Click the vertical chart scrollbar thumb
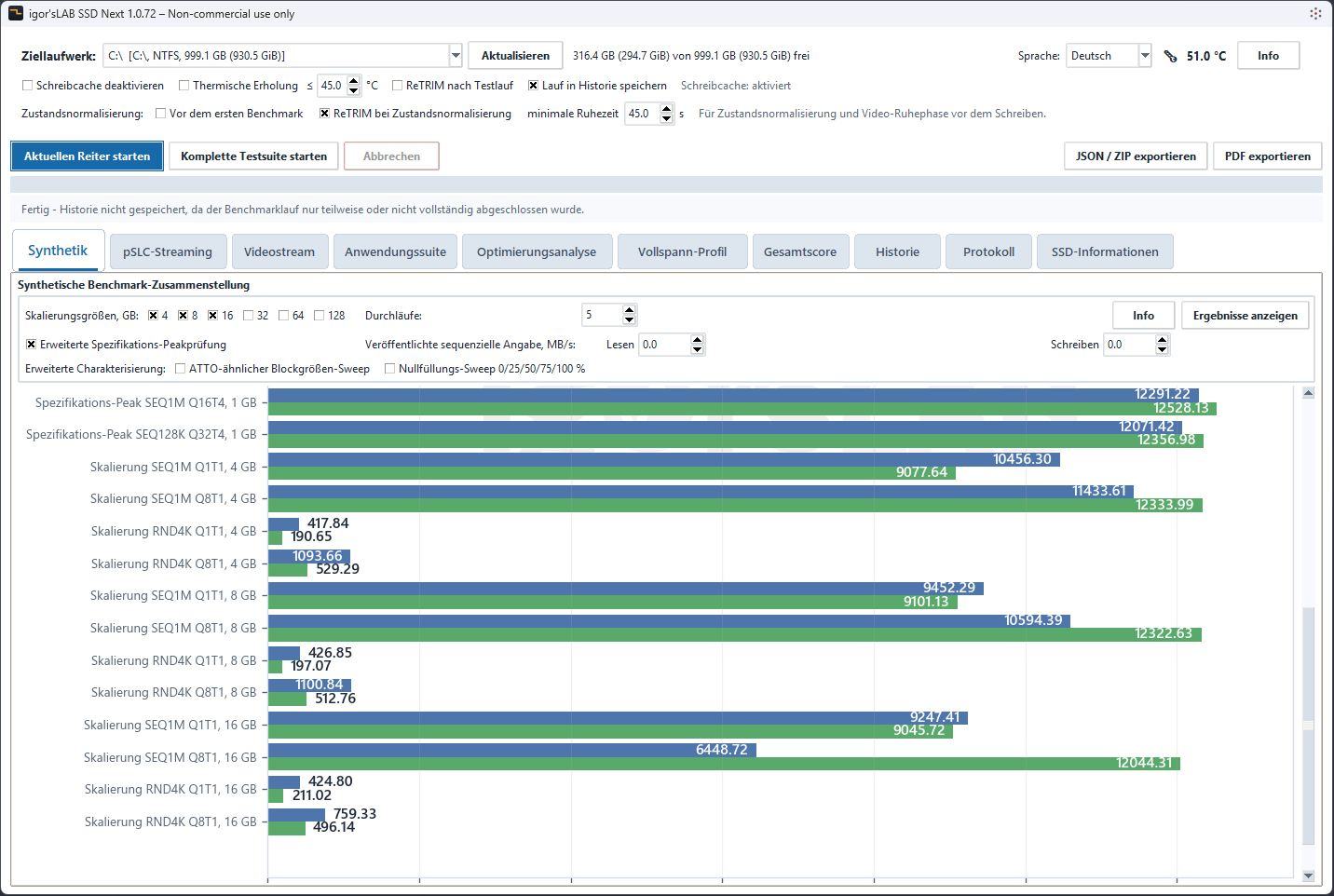Image resolution: width=1334 pixels, height=896 pixels. pyautogui.click(x=1308, y=726)
